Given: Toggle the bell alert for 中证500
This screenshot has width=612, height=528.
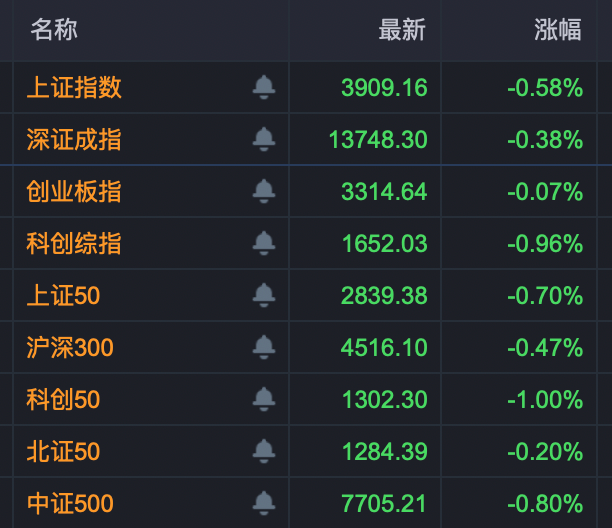Looking at the screenshot, I should [x=264, y=503].
